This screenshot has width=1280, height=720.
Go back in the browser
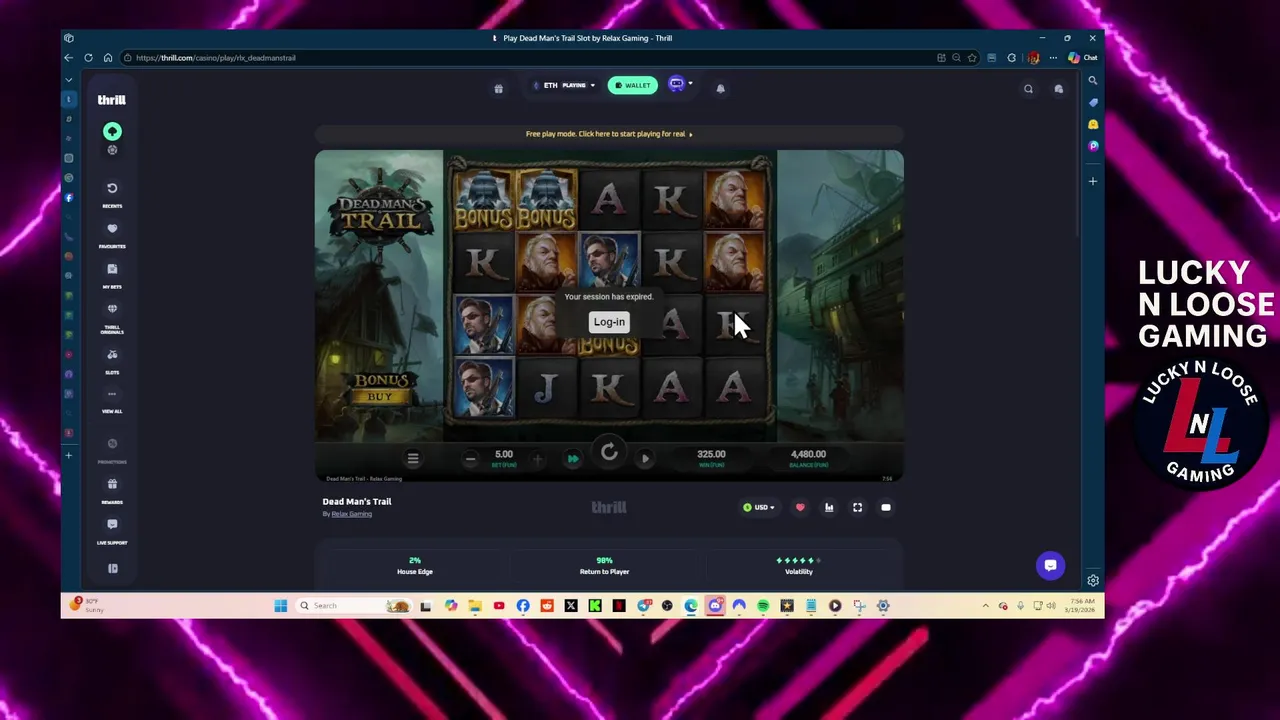tap(69, 58)
